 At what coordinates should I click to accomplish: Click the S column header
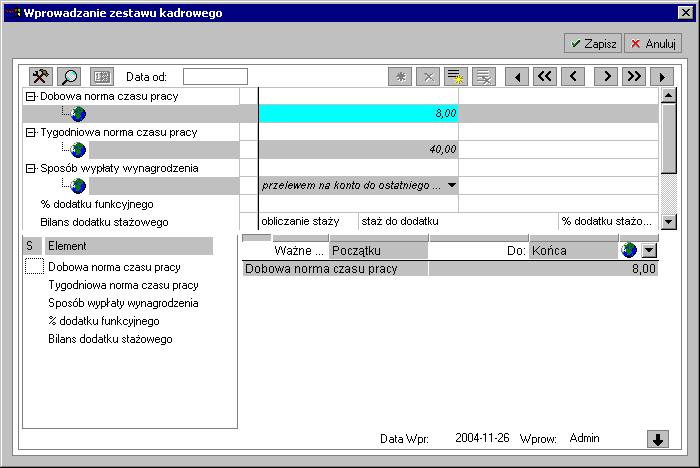[32, 246]
